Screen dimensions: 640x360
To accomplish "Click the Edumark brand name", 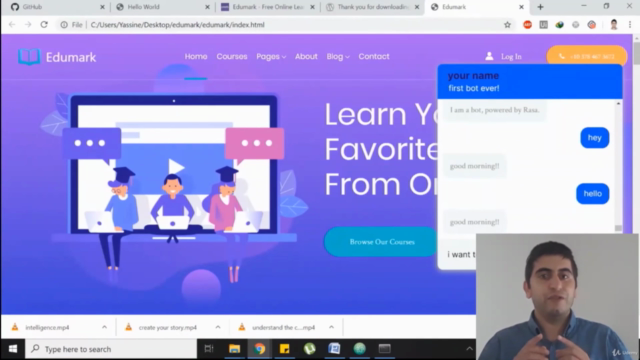I will (x=71, y=57).
